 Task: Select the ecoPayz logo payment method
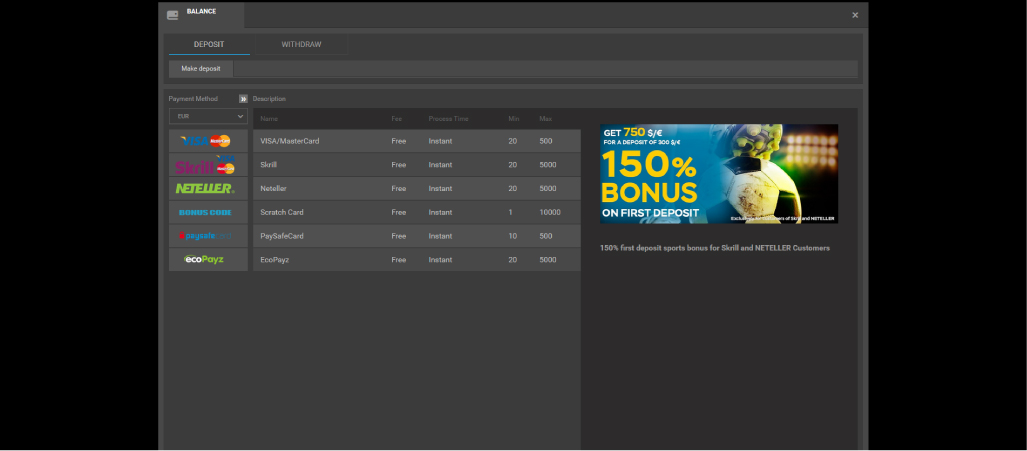208,260
